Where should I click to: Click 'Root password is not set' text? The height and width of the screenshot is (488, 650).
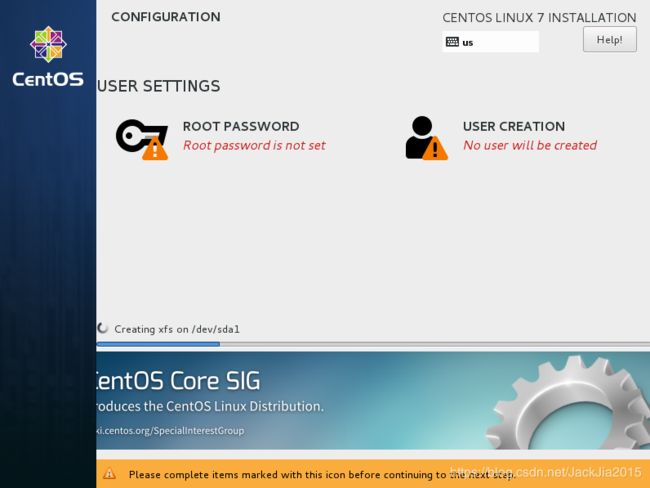pos(254,146)
